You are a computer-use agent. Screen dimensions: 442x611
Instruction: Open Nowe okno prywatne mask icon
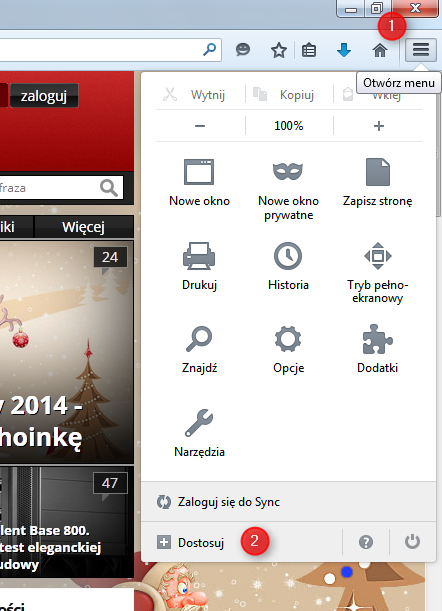click(288, 171)
